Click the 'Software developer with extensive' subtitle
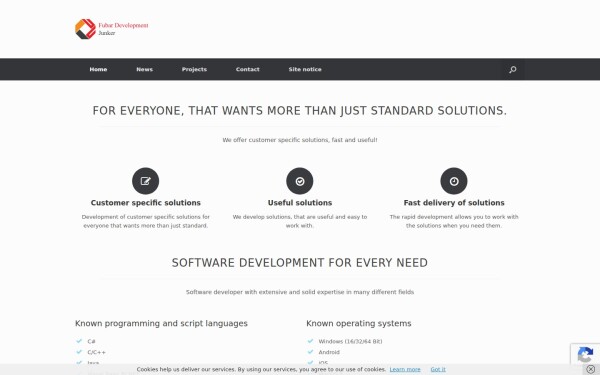This screenshot has width=600, height=375. coord(300,292)
